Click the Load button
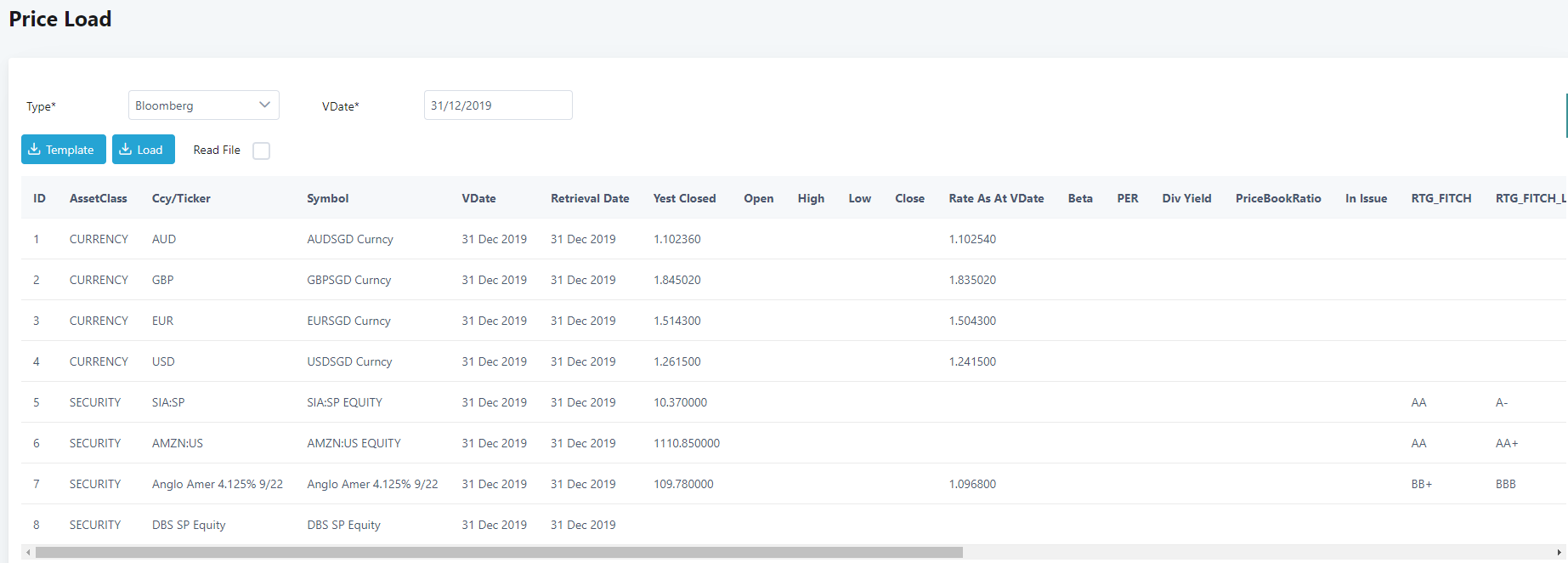The width and height of the screenshot is (1568, 563). (143, 150)
